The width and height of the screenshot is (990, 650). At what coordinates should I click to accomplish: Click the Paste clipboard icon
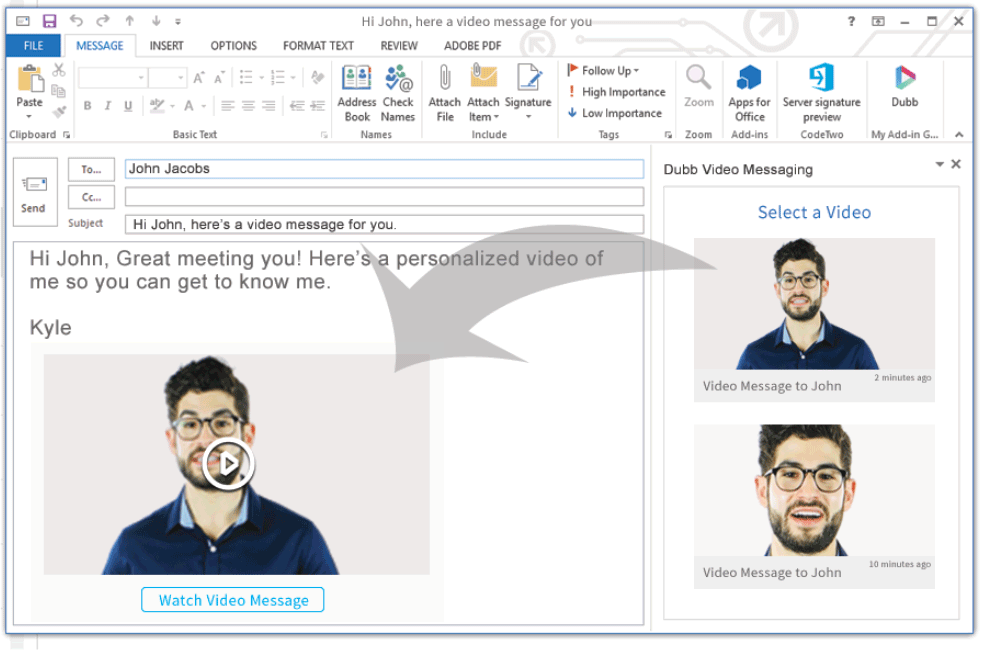[x=30, y=80]
